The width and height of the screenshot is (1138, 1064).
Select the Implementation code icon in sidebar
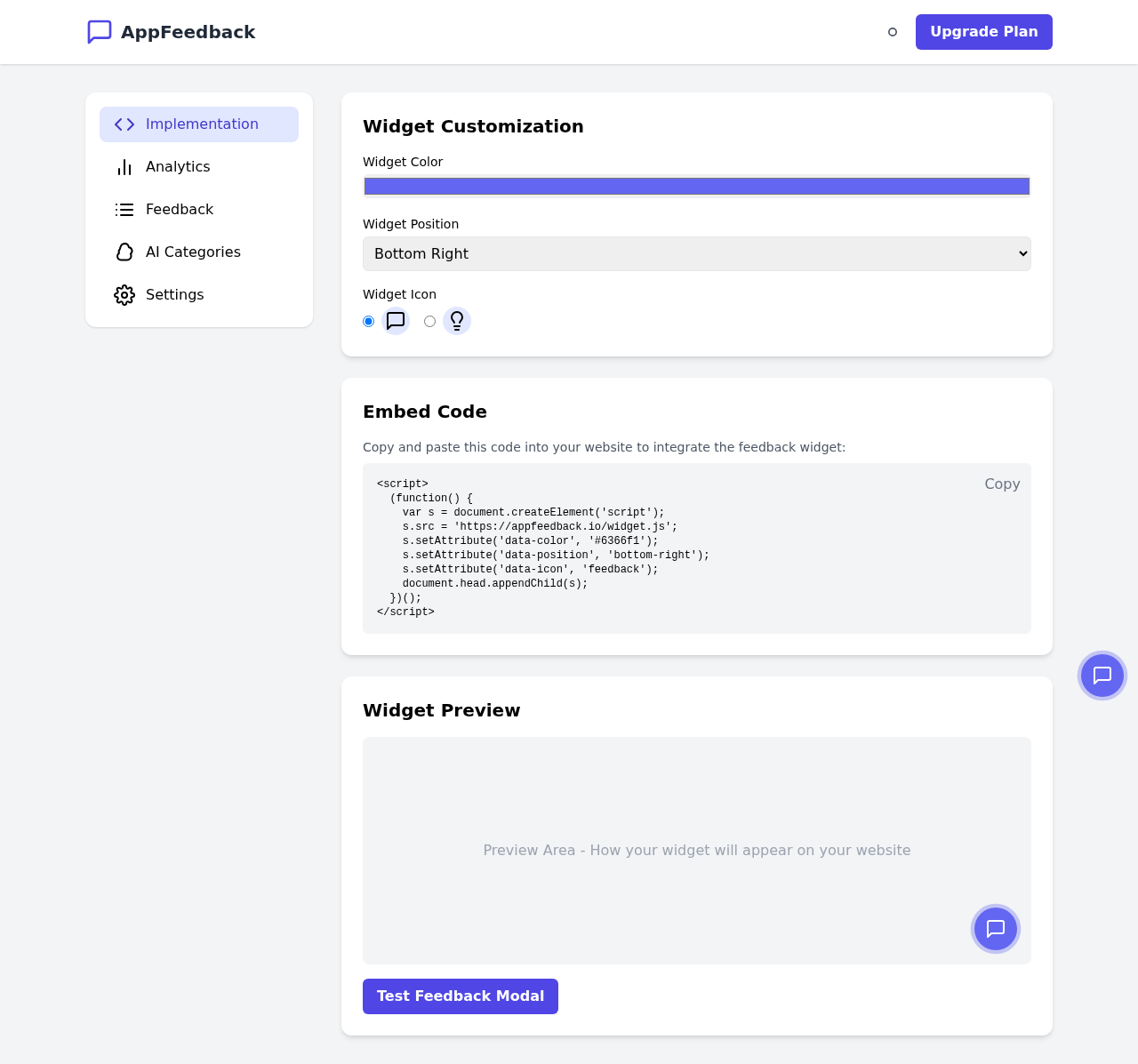coord(124,124)
